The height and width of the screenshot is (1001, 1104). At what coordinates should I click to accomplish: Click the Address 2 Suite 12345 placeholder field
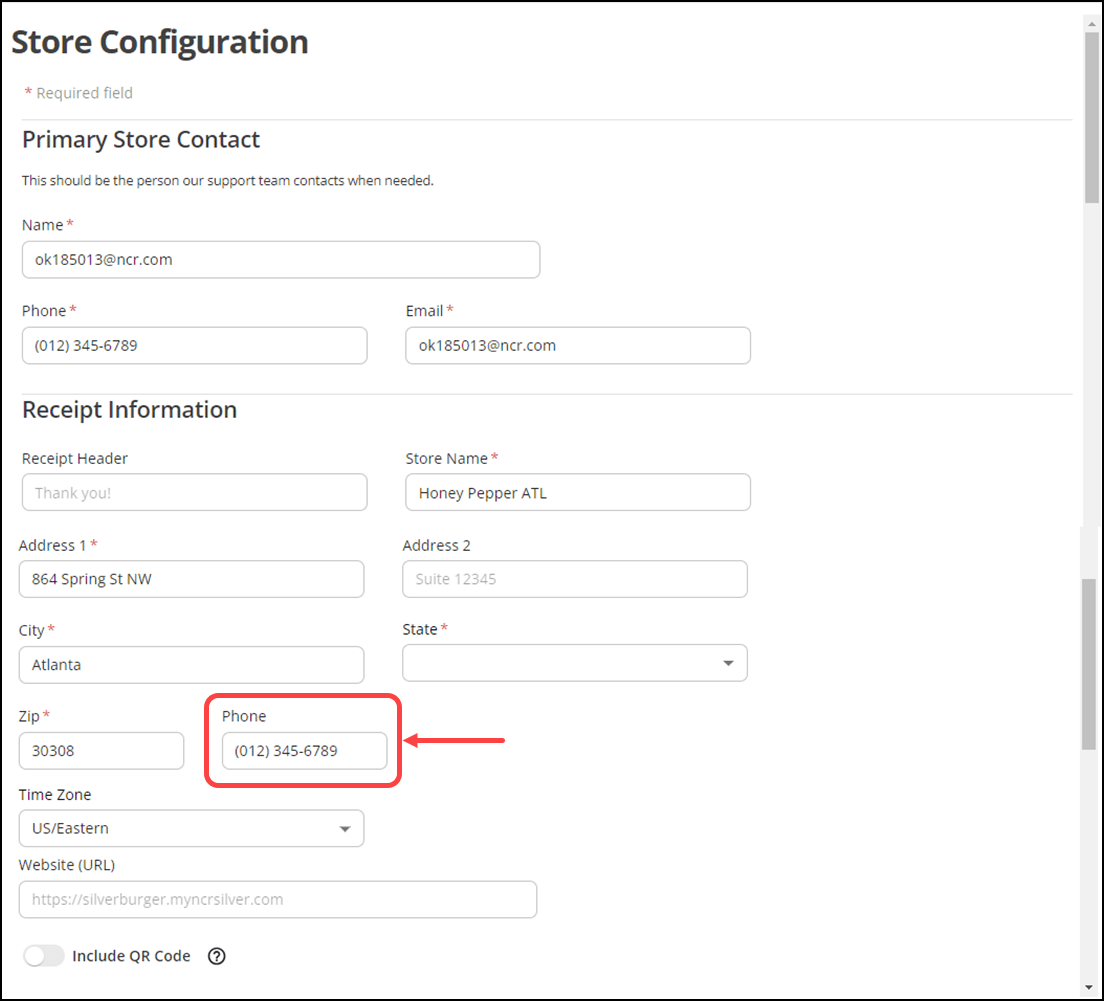[x=574, y=579]
